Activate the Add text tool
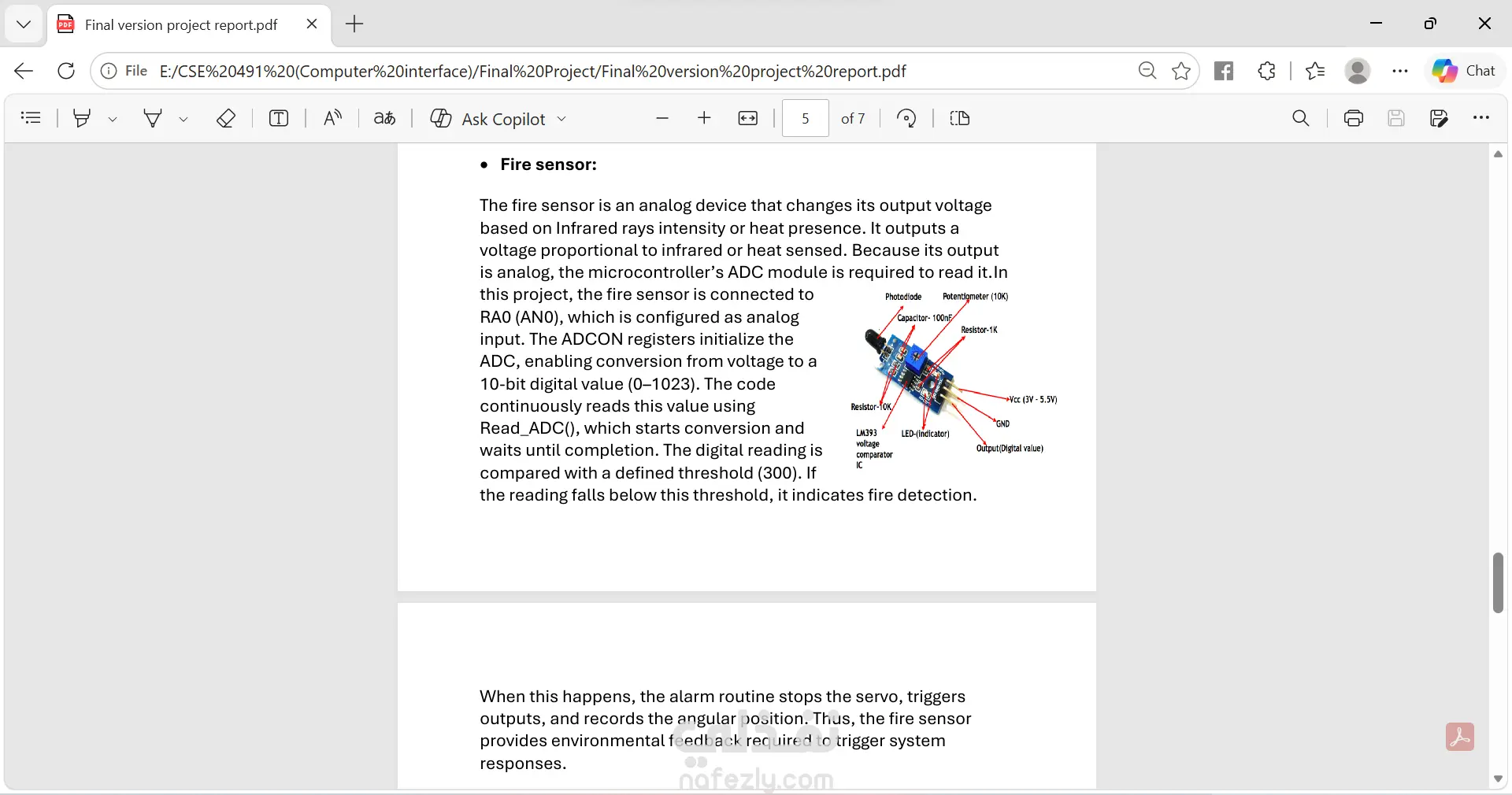 point(279,118)
